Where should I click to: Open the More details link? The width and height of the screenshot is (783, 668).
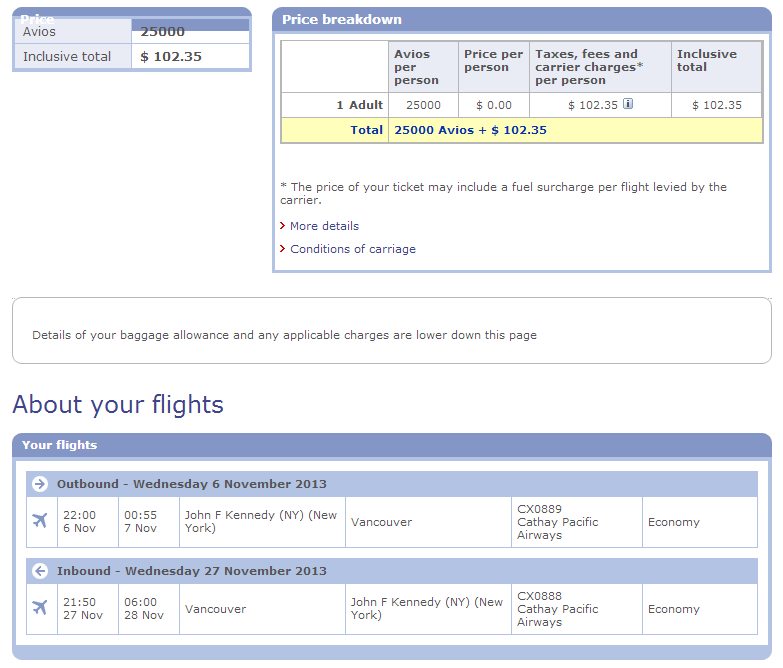coord(325,226)
